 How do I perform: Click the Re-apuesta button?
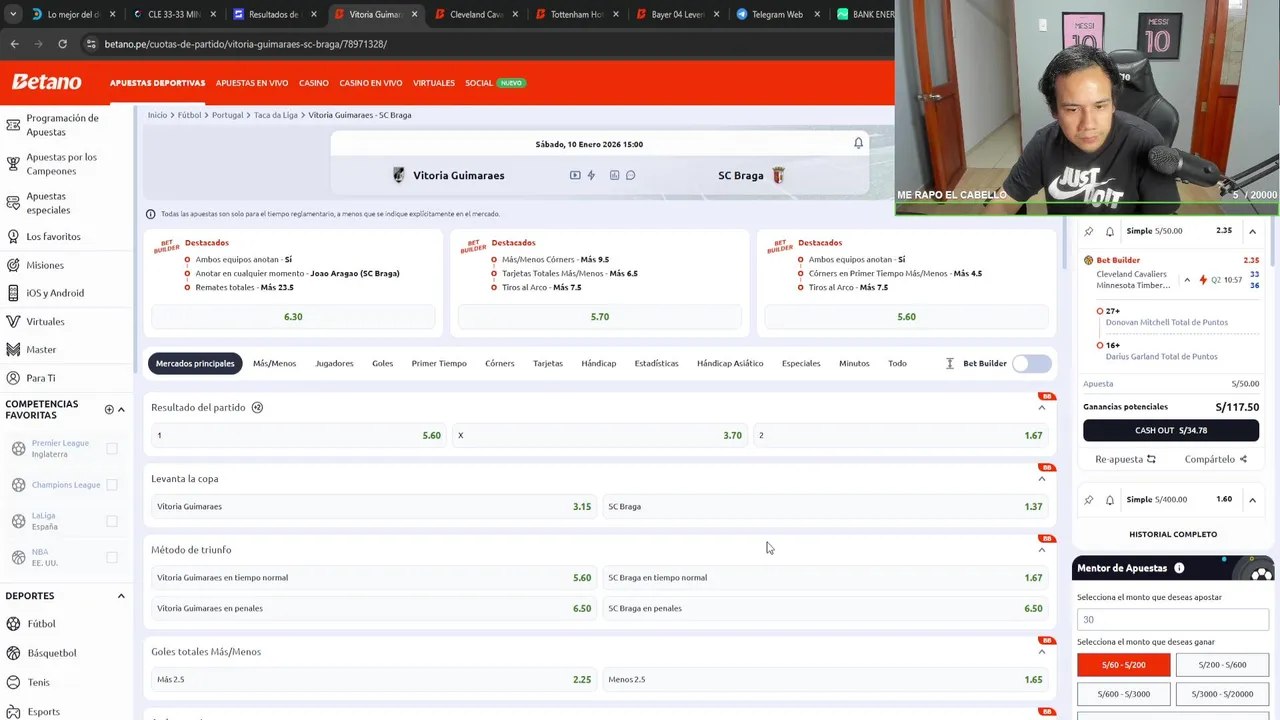1125,459
